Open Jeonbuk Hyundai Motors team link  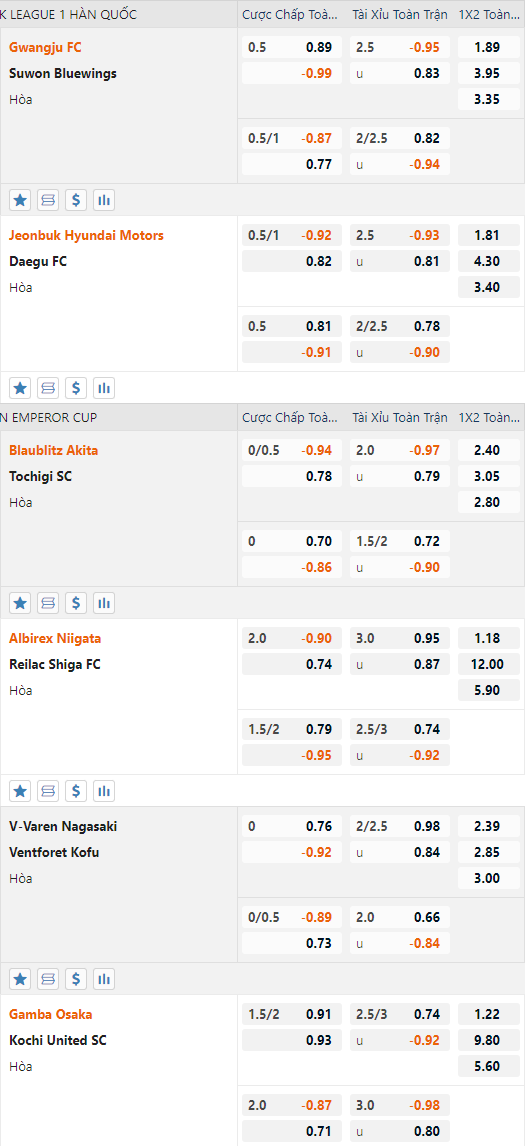point(86,235)
